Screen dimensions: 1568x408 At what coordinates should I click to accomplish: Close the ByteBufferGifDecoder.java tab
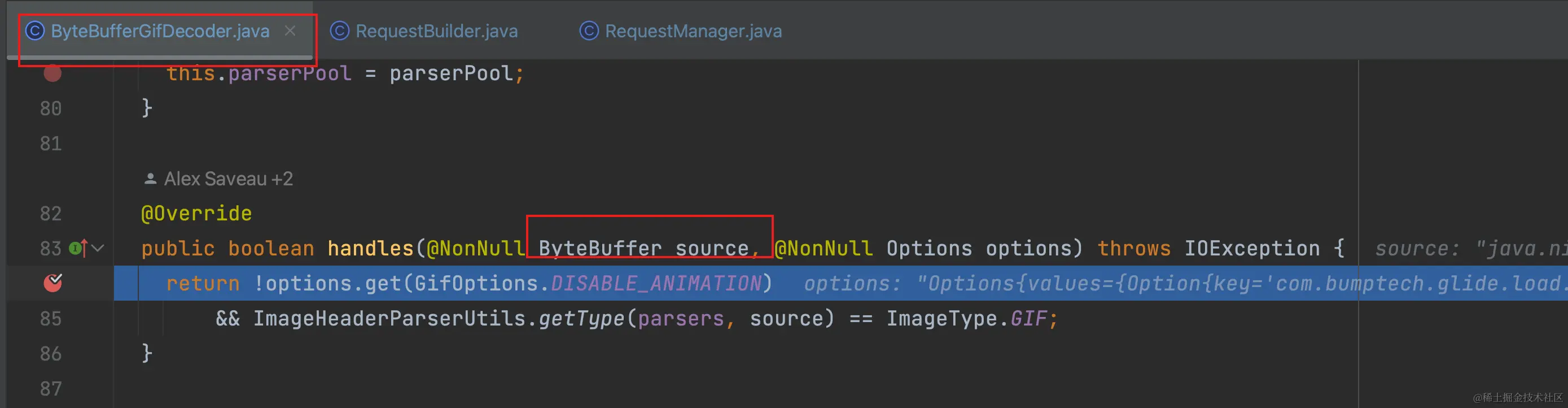[290, 31]
